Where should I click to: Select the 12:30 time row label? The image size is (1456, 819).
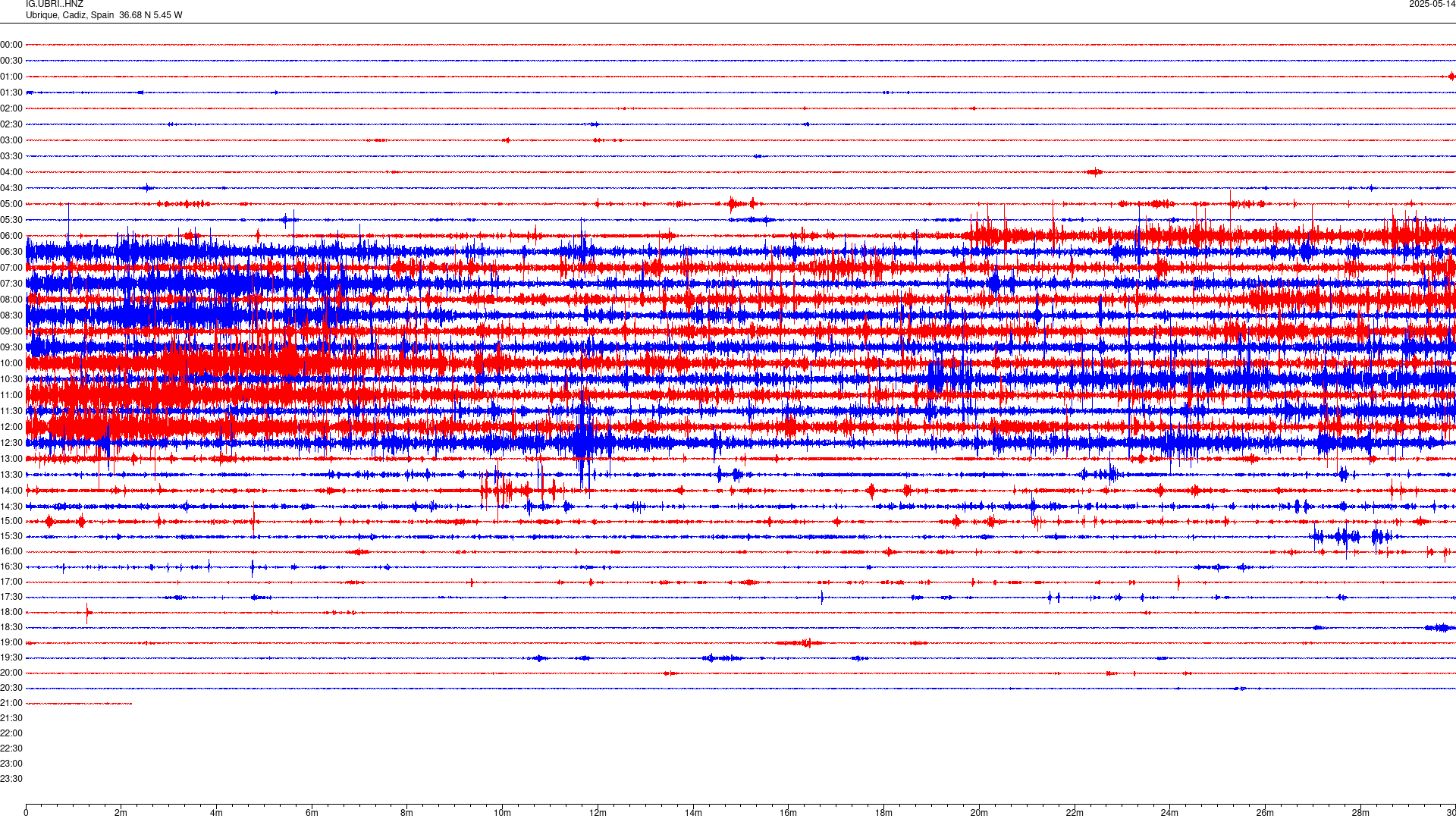pyautogui.click(x=11, y=443)
